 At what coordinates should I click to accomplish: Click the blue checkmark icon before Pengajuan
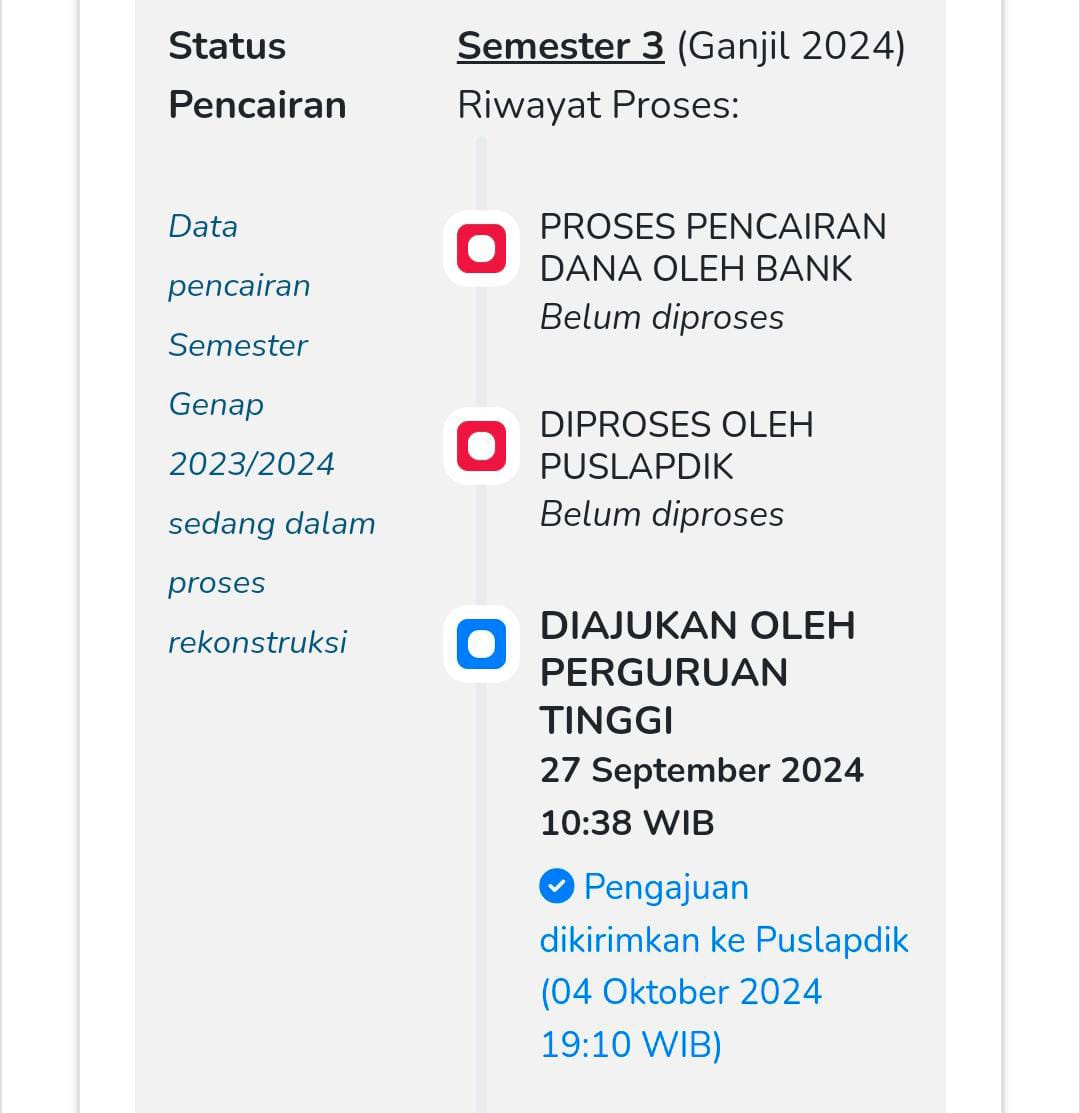556,886
